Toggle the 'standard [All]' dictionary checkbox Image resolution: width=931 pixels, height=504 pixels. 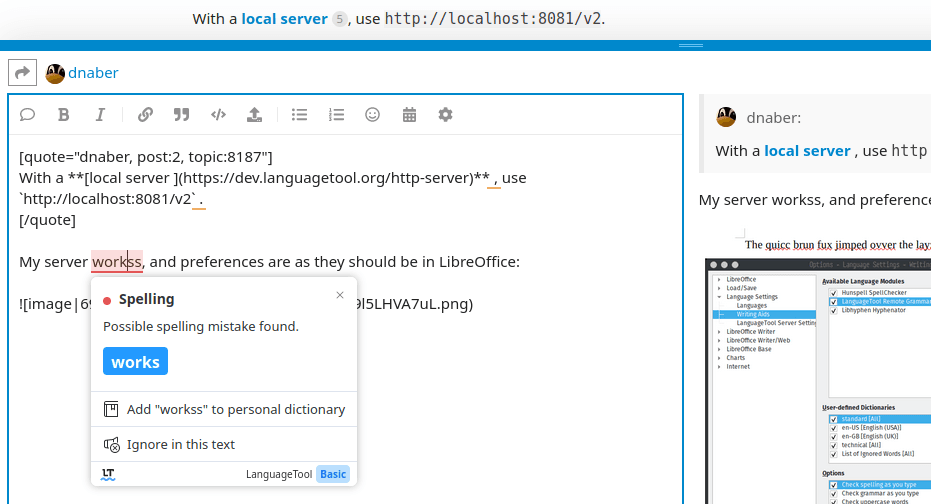pyautogui.click(x=834, y=419)
